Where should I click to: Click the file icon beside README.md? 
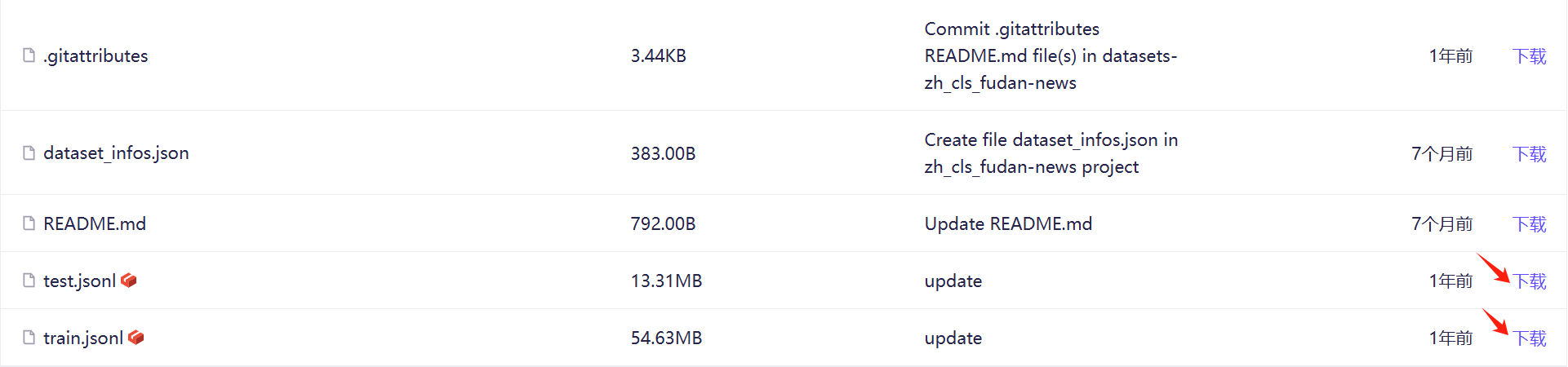tap(29, 223)
